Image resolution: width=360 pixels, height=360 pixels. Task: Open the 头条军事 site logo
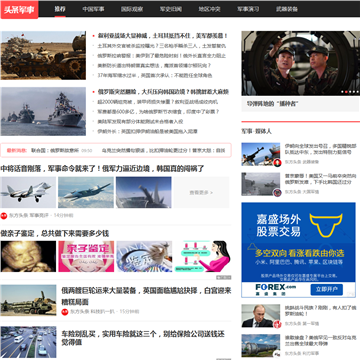(x=19, y=10)
